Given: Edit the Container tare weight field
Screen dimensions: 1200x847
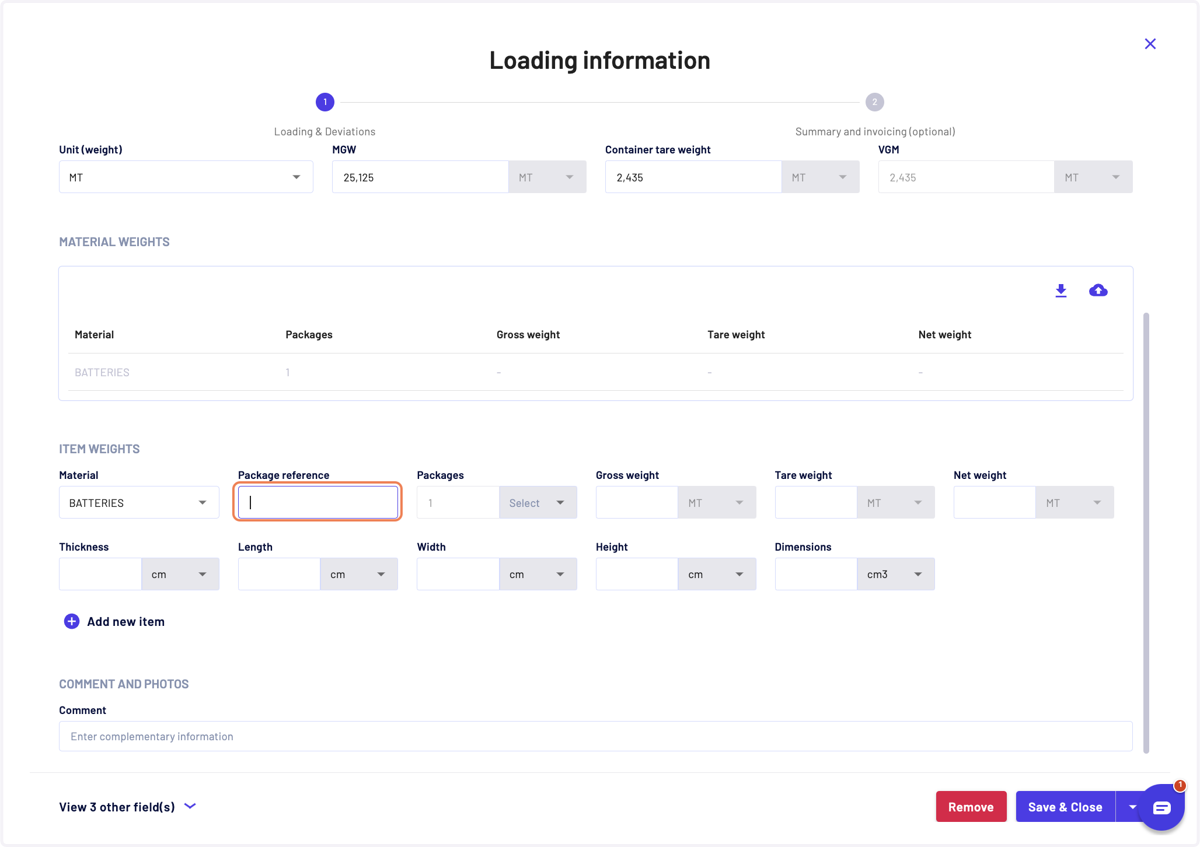Looking at the screenshot, I should (693, 177).
